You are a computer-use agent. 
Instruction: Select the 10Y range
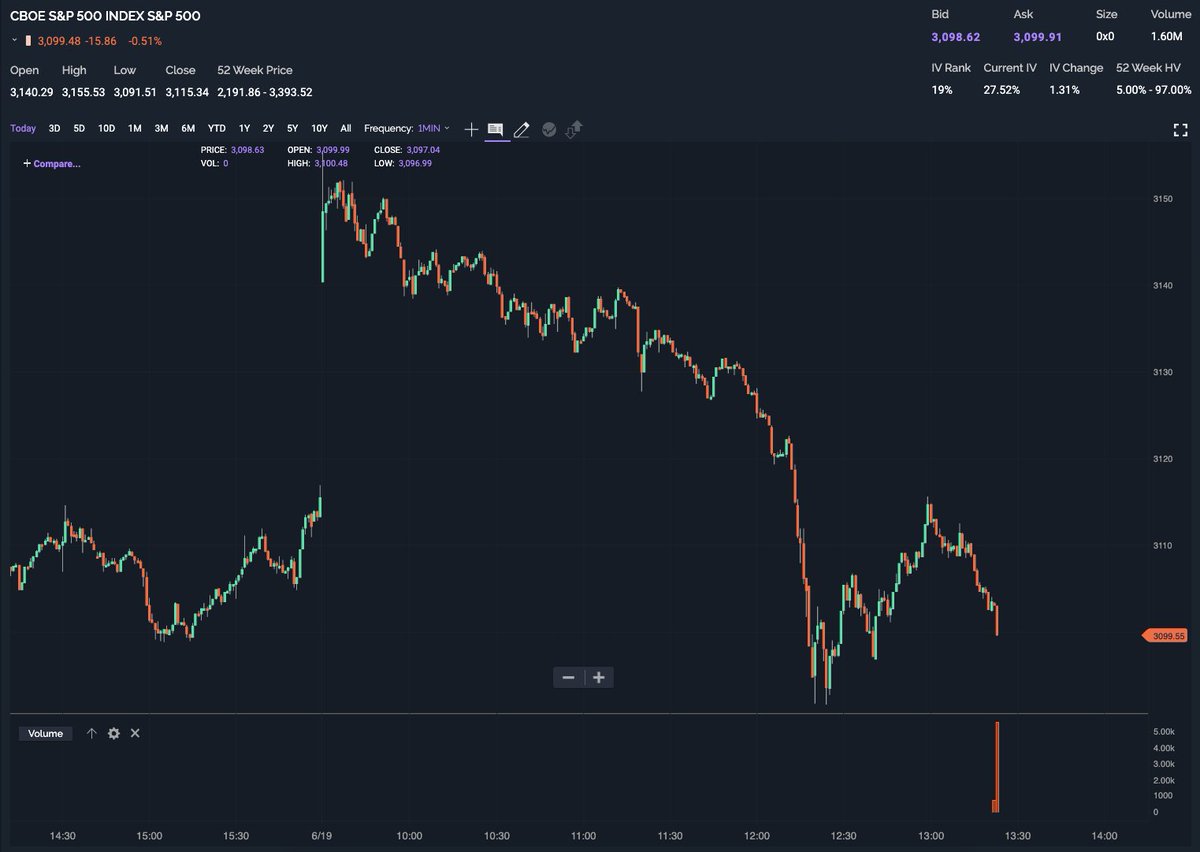click(319, 128)
